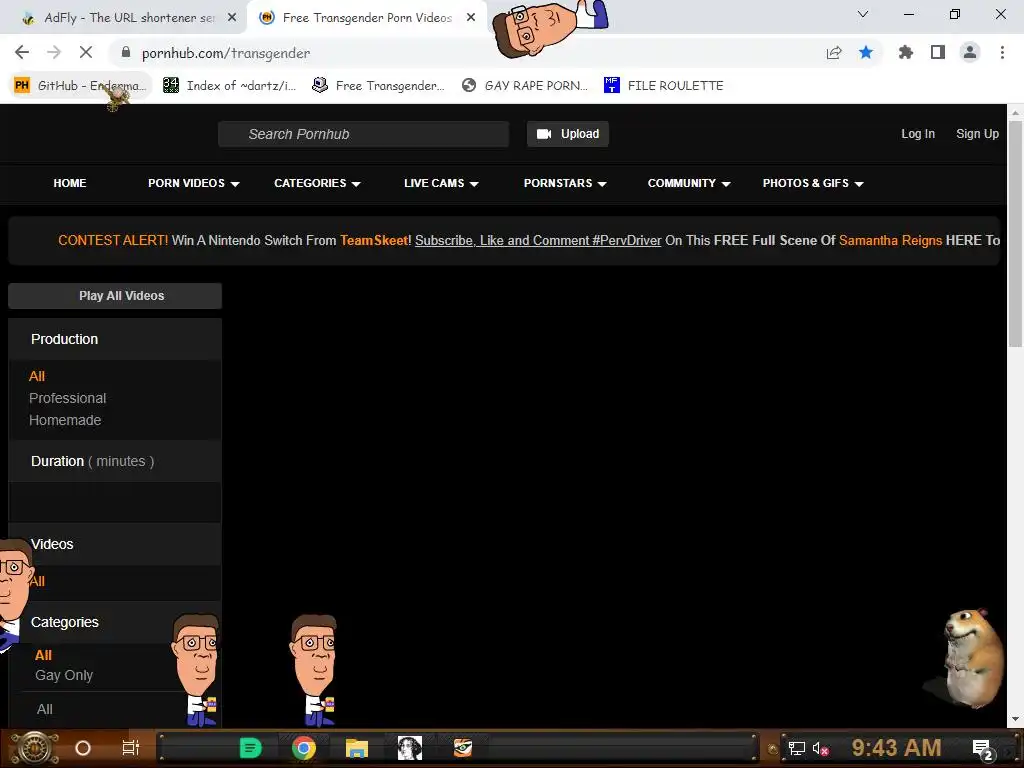Expand the PHOTOS & GIFS dropdown arrow
Screen dimensions: 1024x768
coord(859,184)
